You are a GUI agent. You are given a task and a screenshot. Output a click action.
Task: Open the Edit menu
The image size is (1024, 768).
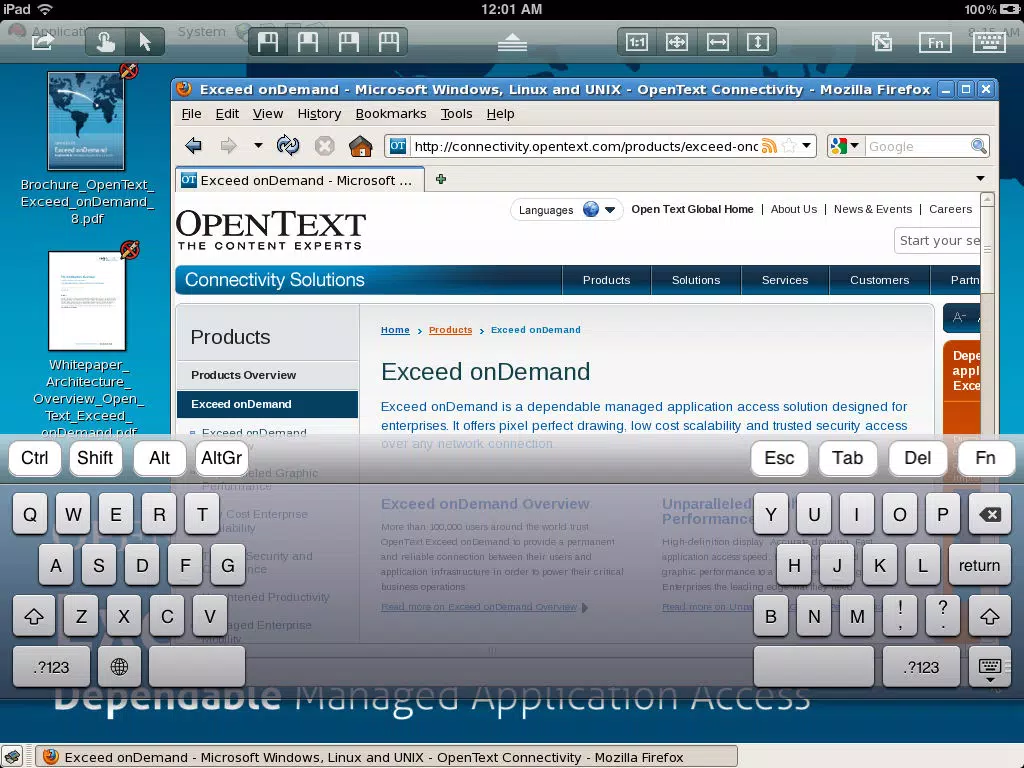[x=227, y=114]
